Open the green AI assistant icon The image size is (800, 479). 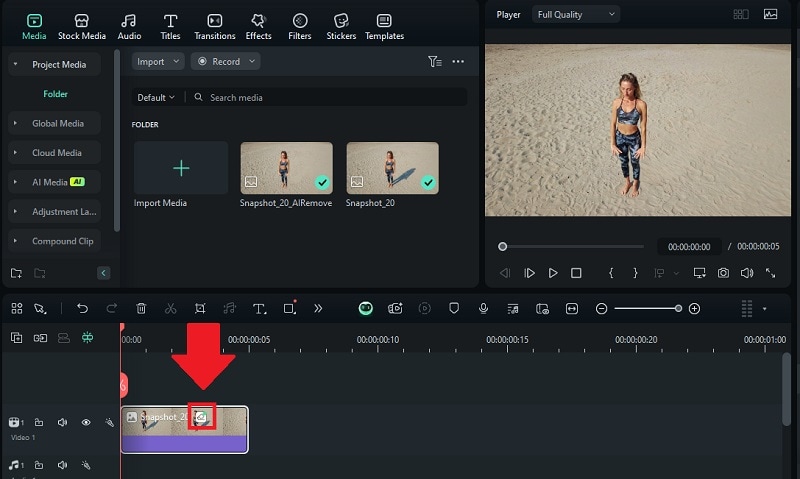click(365, 308)
